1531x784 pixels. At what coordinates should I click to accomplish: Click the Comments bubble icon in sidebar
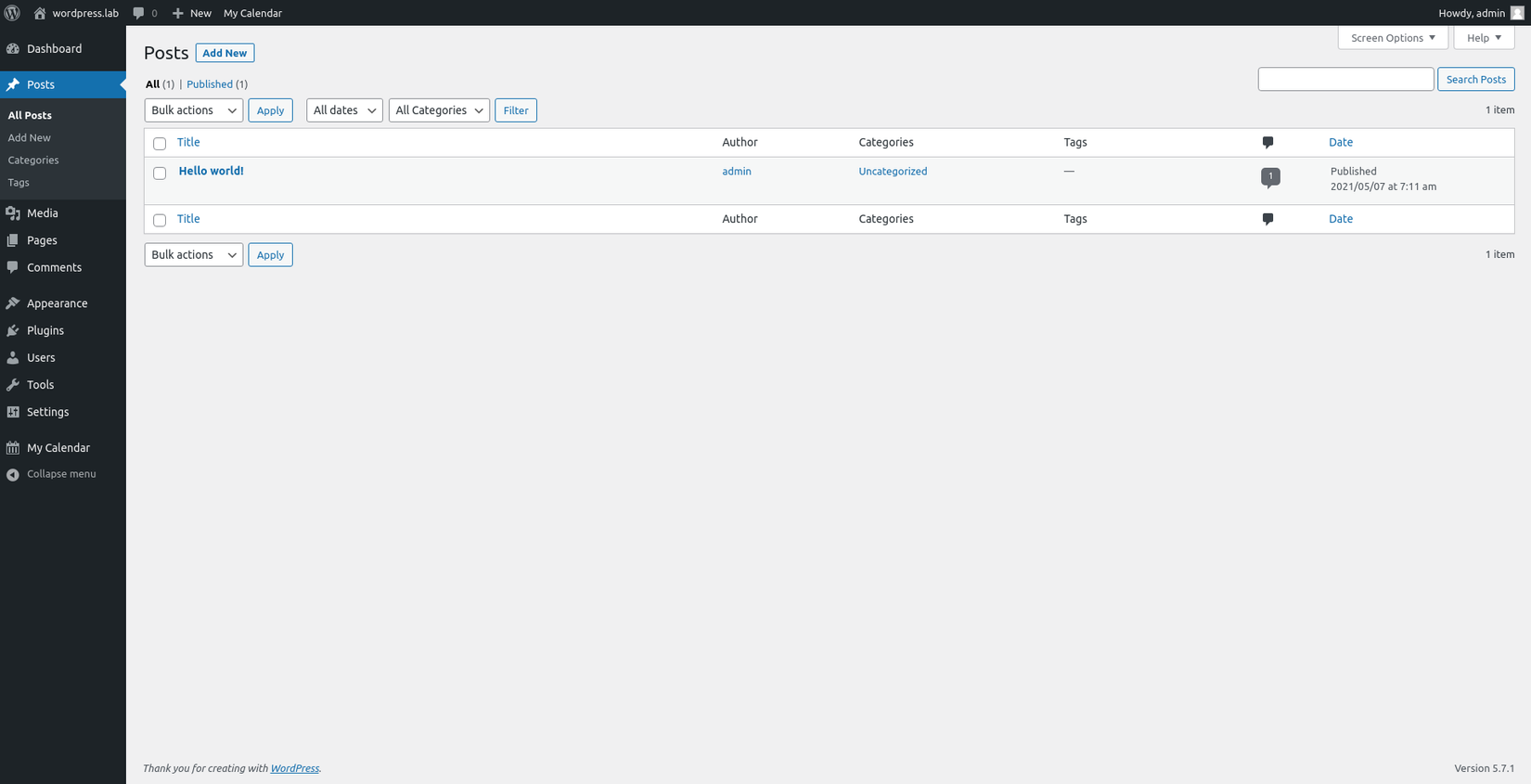[13, 267]
